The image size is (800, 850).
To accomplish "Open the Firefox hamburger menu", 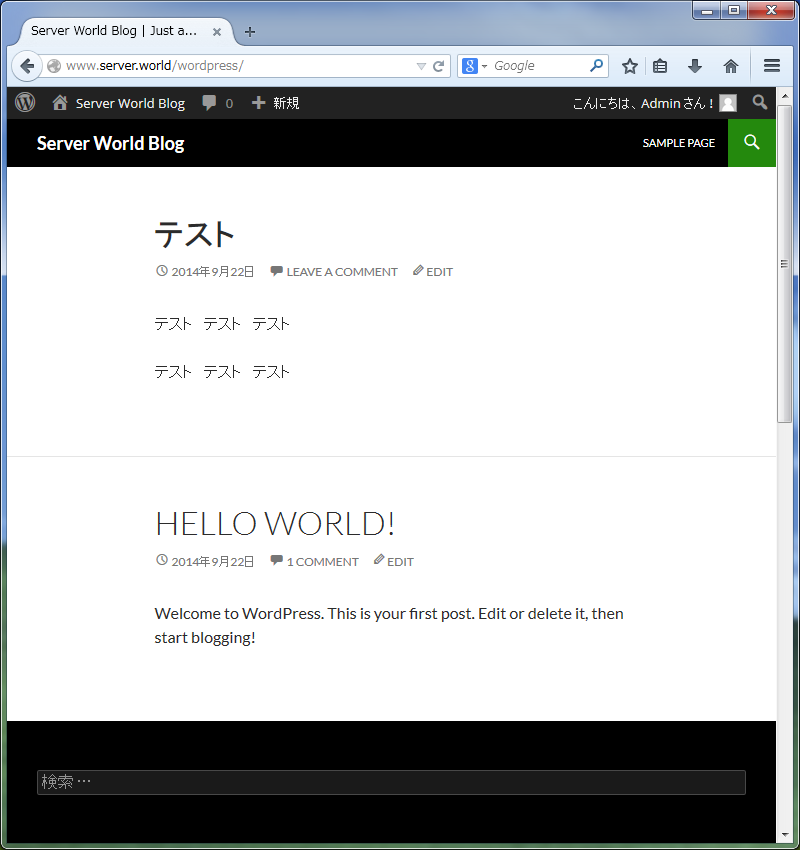I will [x=772, y=66].
